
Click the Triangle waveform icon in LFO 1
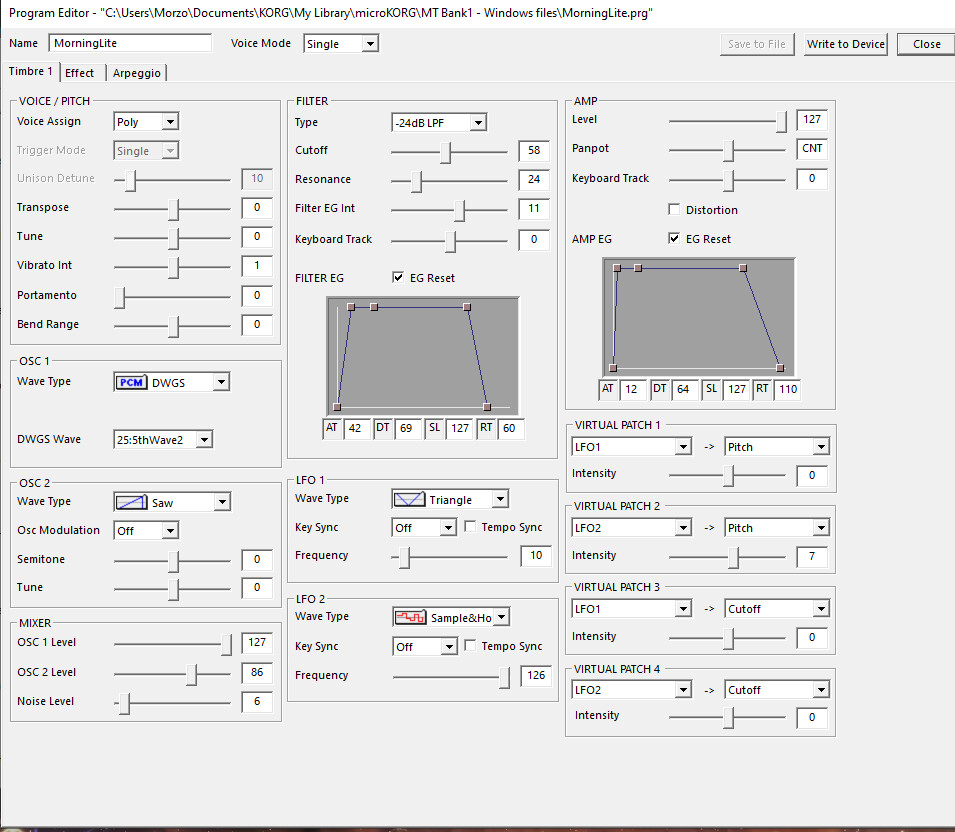tap(409, 499)
